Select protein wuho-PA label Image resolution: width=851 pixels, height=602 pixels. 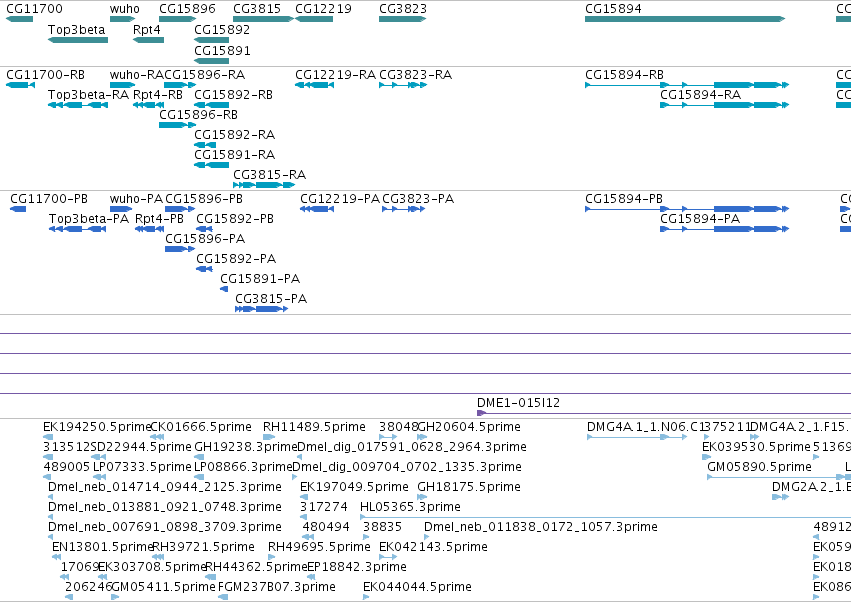[136, 199]
